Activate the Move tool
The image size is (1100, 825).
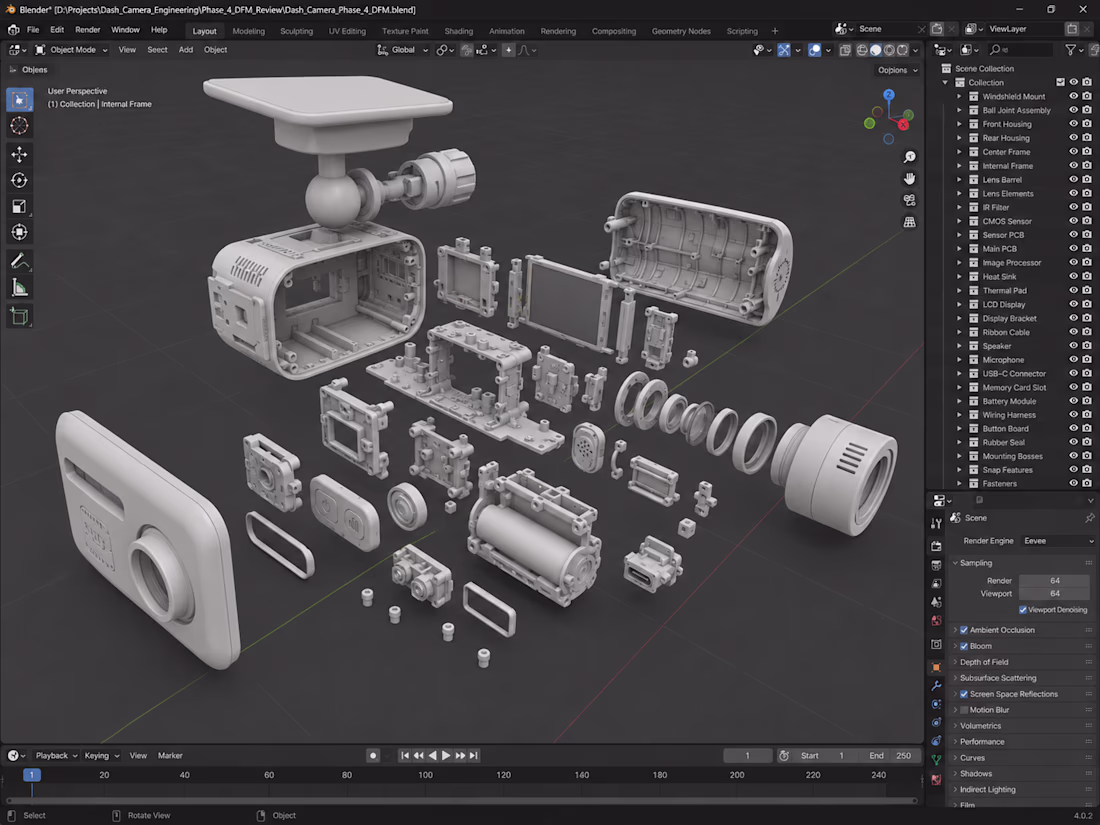(x=19, y=154)
